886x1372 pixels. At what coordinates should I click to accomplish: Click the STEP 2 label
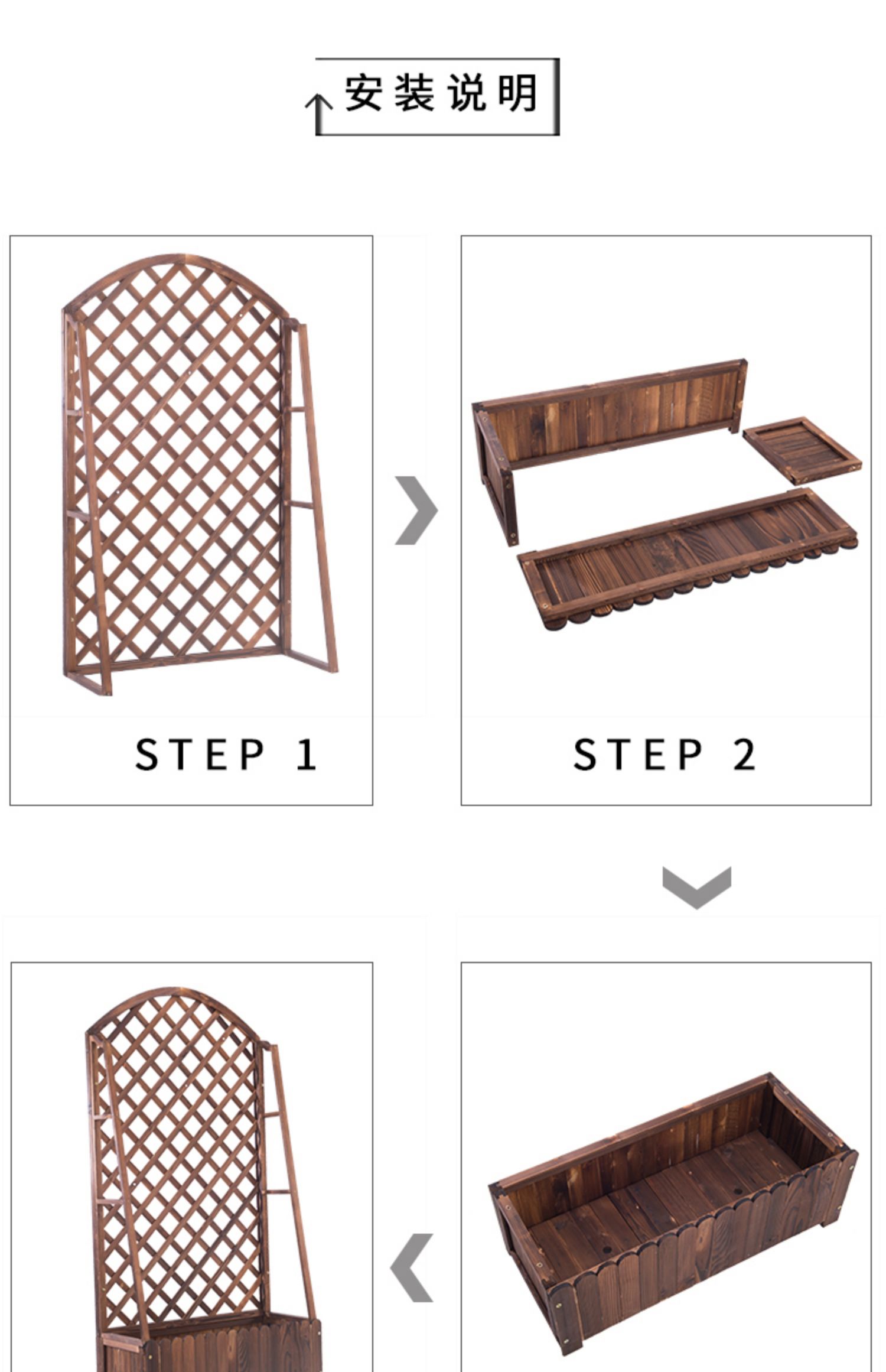[x=664, y=755]
